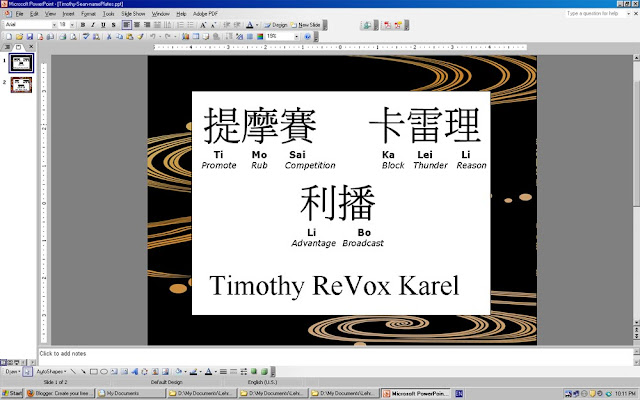Click the New Slide button
Screen dimensions: 640x400
click(x=306, y=25)
